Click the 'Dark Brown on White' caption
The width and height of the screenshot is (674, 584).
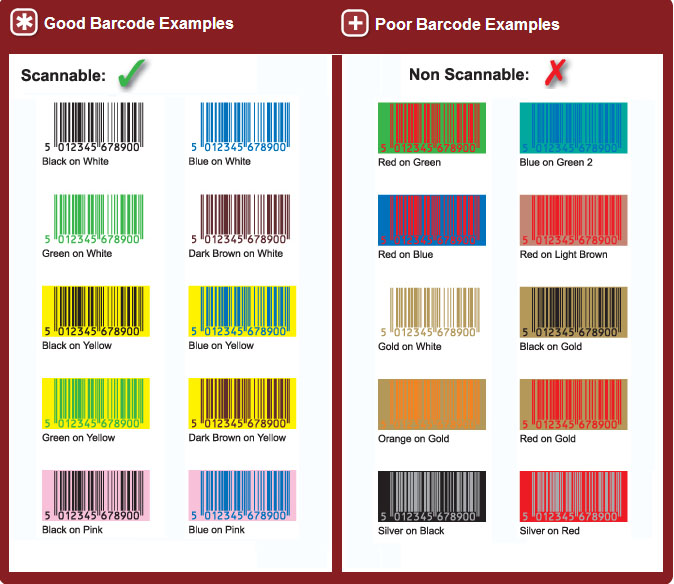tap(236, 254)
